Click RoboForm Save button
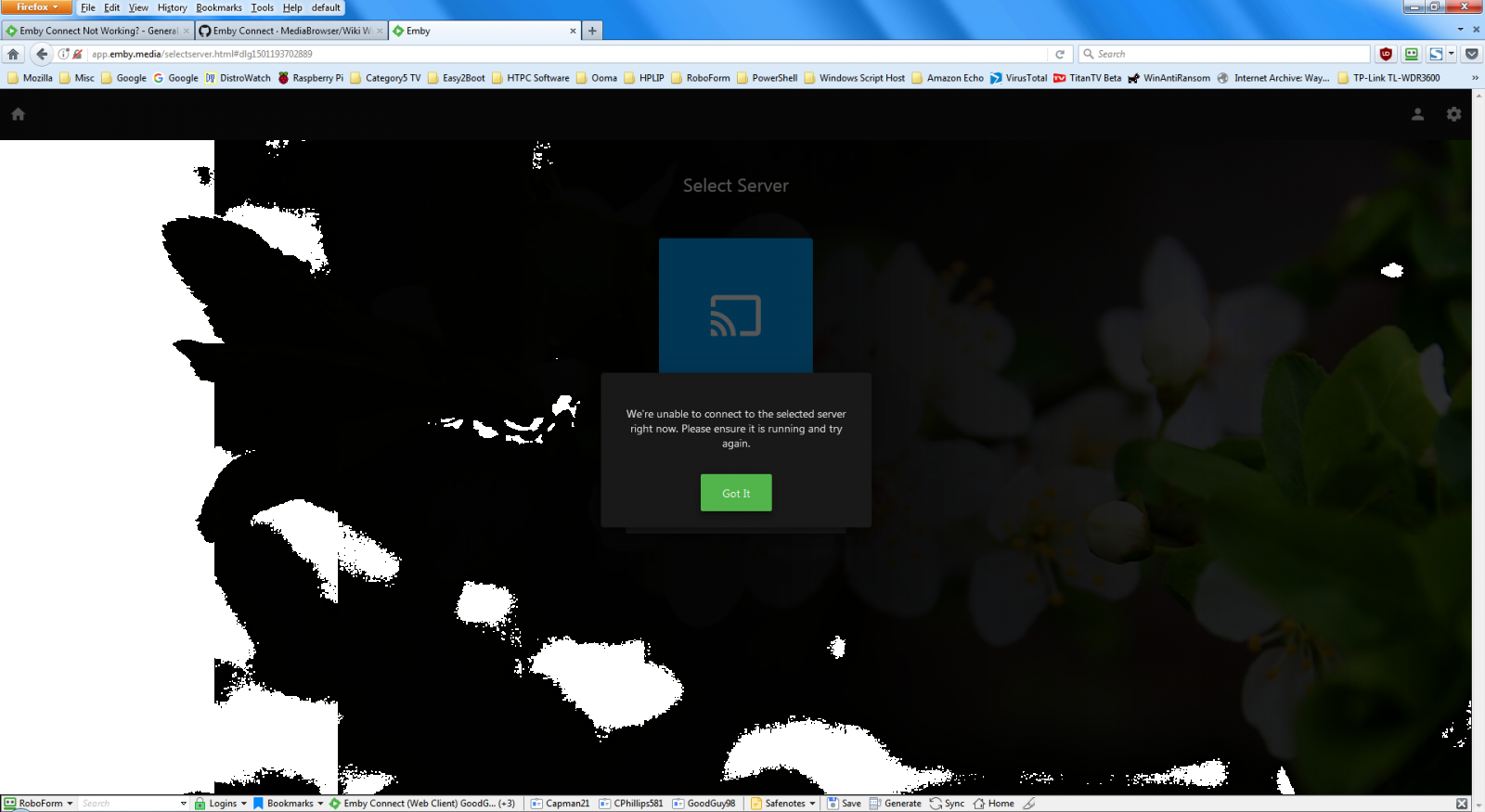This screenshot has width=1485, height=812. [x=844, y=804]
